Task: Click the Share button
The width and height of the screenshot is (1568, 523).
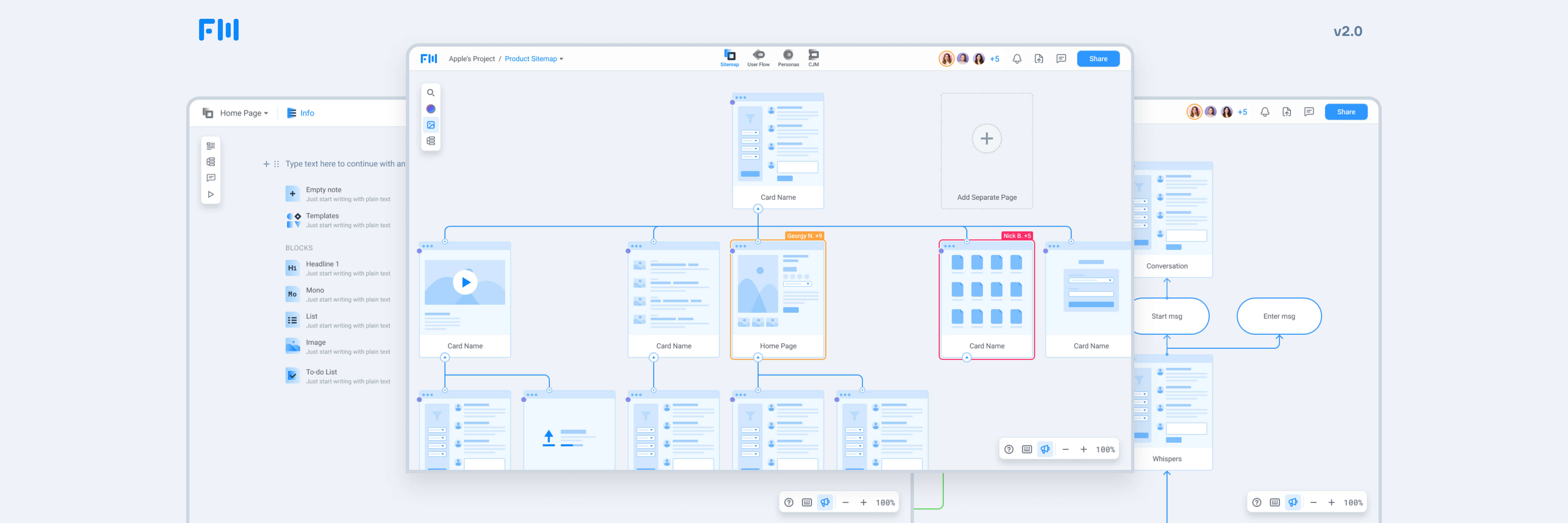Action: coord(1098,59)
